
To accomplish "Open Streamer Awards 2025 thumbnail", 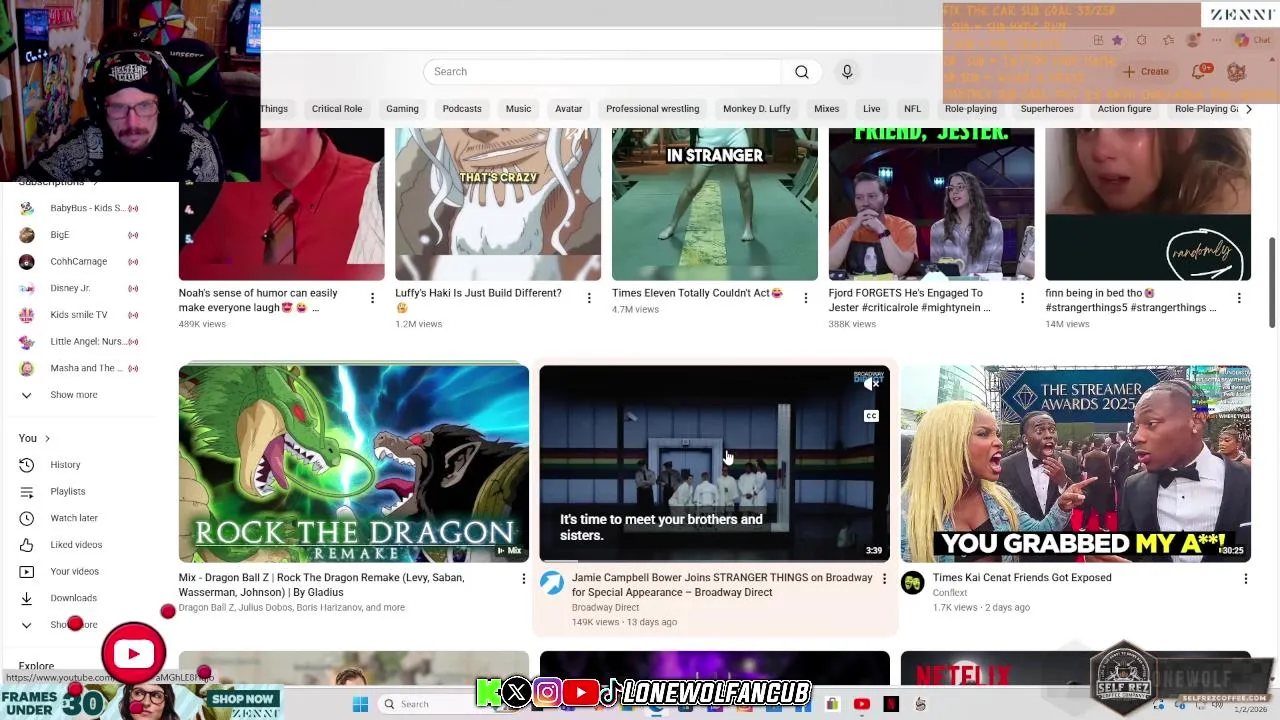I will click(x=1075, y=464).
